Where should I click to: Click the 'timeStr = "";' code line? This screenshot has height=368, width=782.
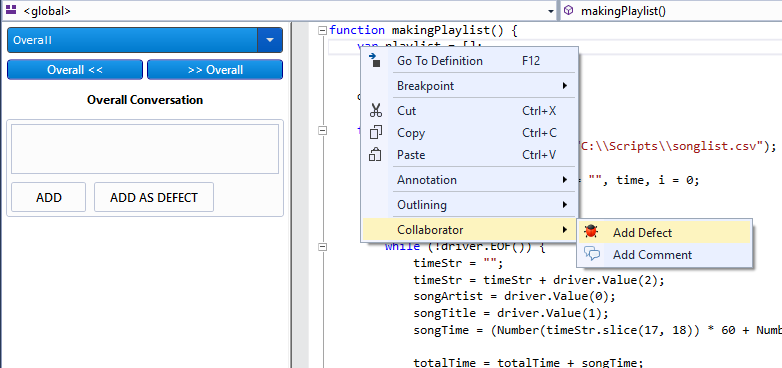[459, 263]
